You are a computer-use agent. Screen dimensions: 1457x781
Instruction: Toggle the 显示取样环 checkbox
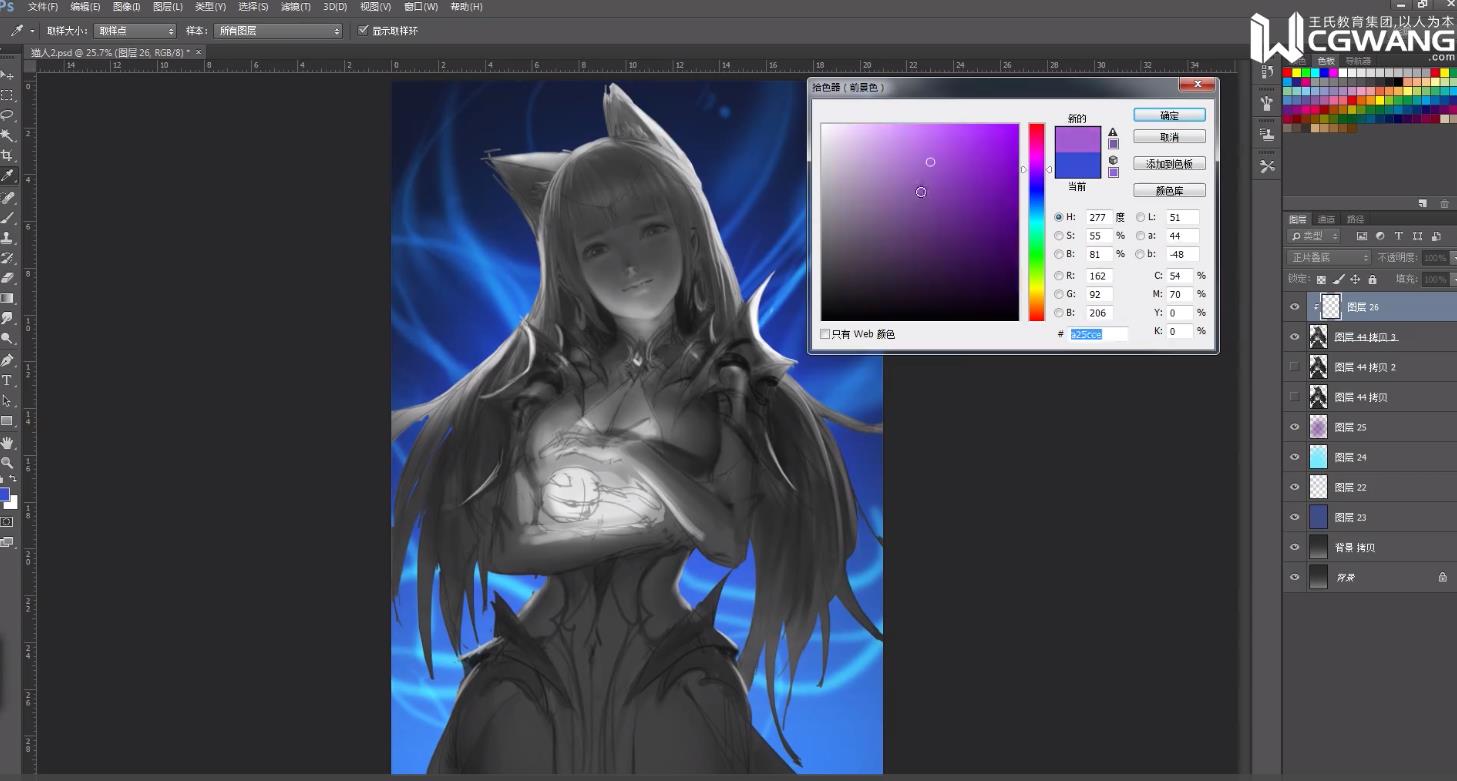click(363, 31)
